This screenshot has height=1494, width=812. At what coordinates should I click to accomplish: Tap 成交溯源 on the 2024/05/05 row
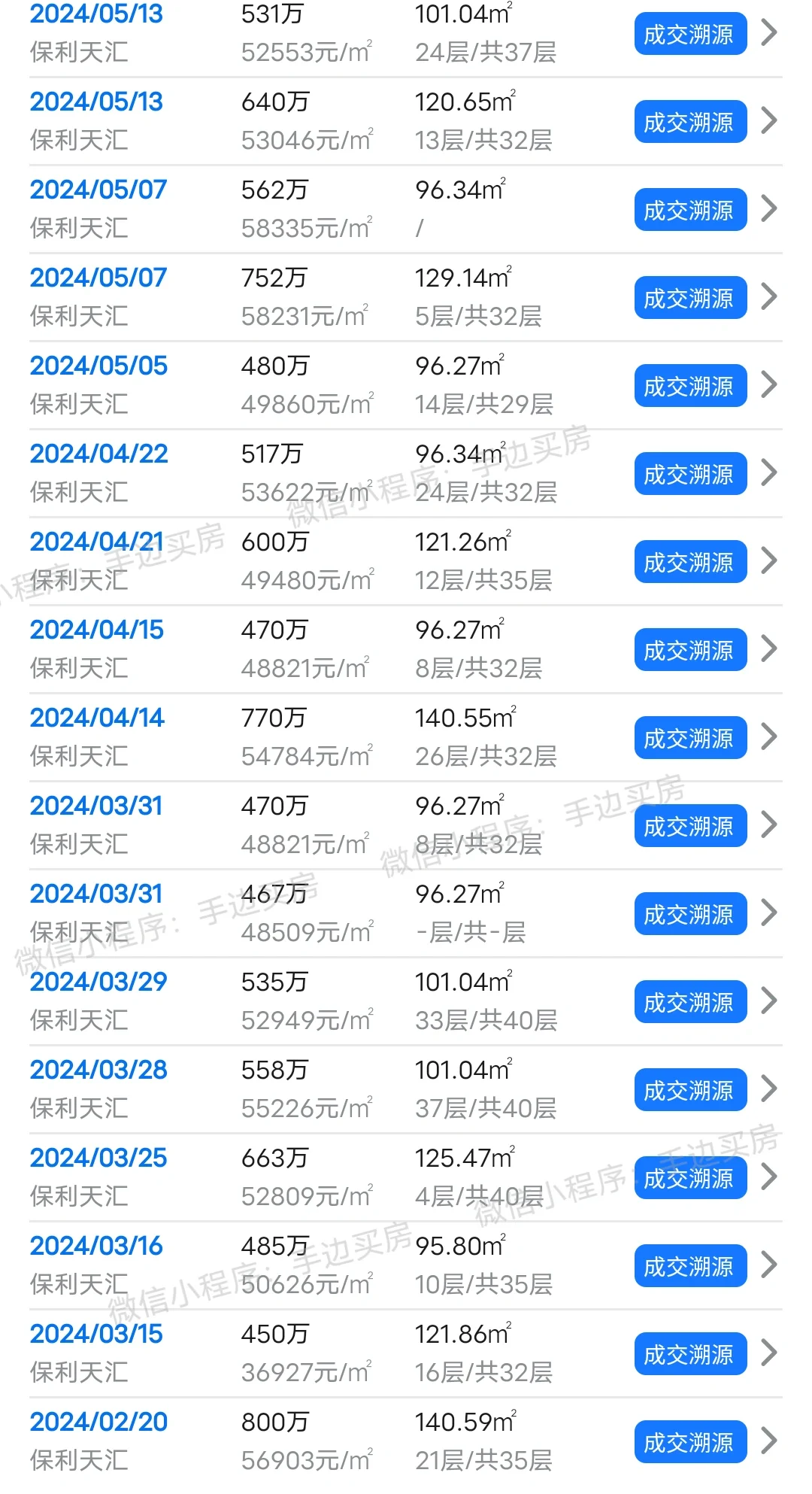click(690, 386)
